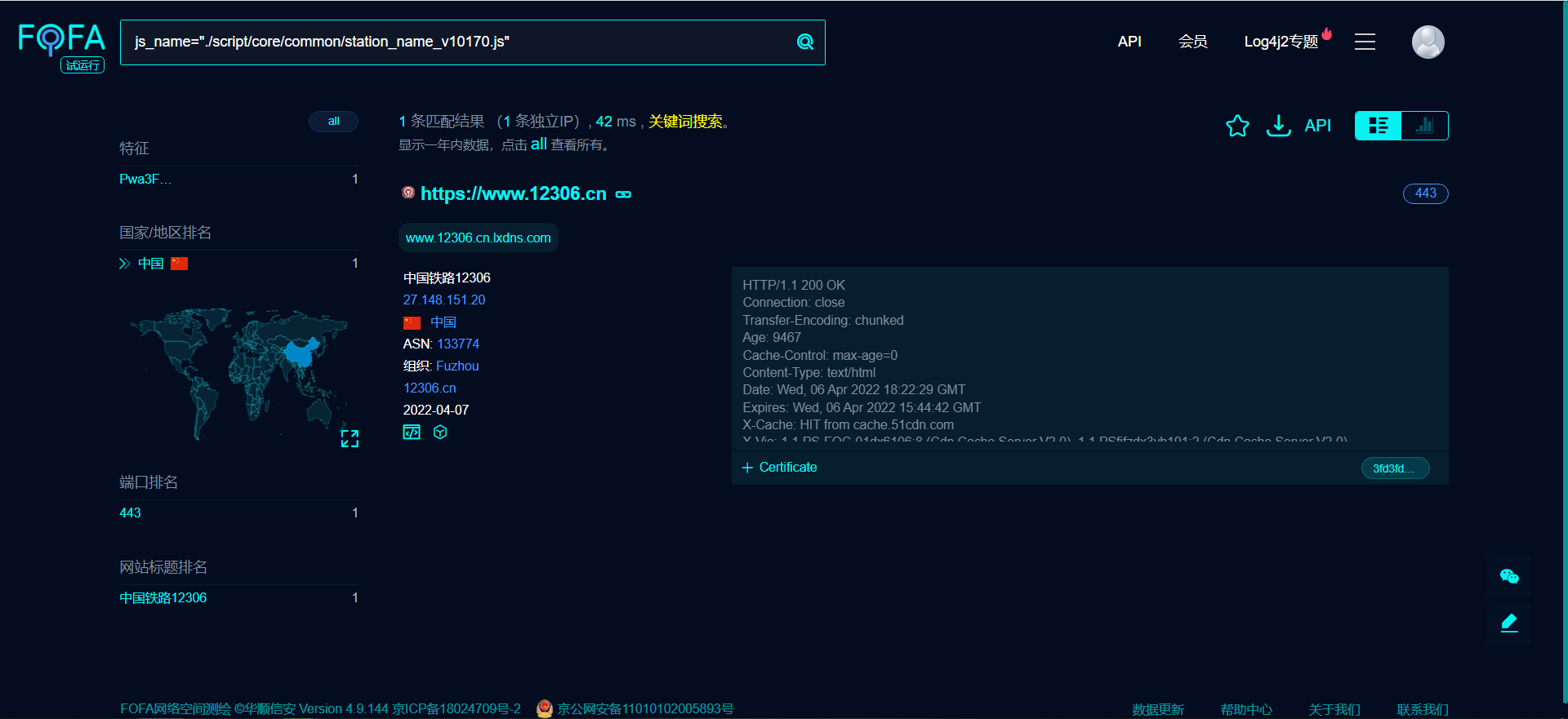This screenshot has height=719, width=1568.
Task: Click 中国 in country ranking
Action: click(x=151, y=264)
